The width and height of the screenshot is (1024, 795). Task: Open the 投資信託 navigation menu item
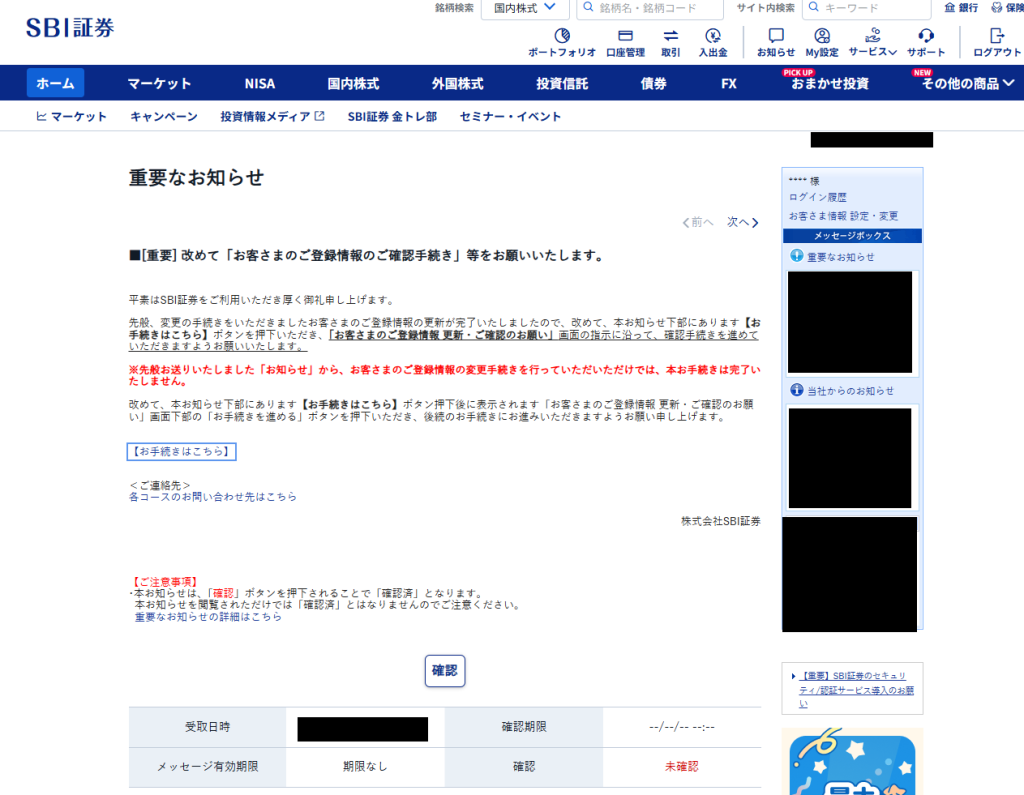(x=562, y=84)
